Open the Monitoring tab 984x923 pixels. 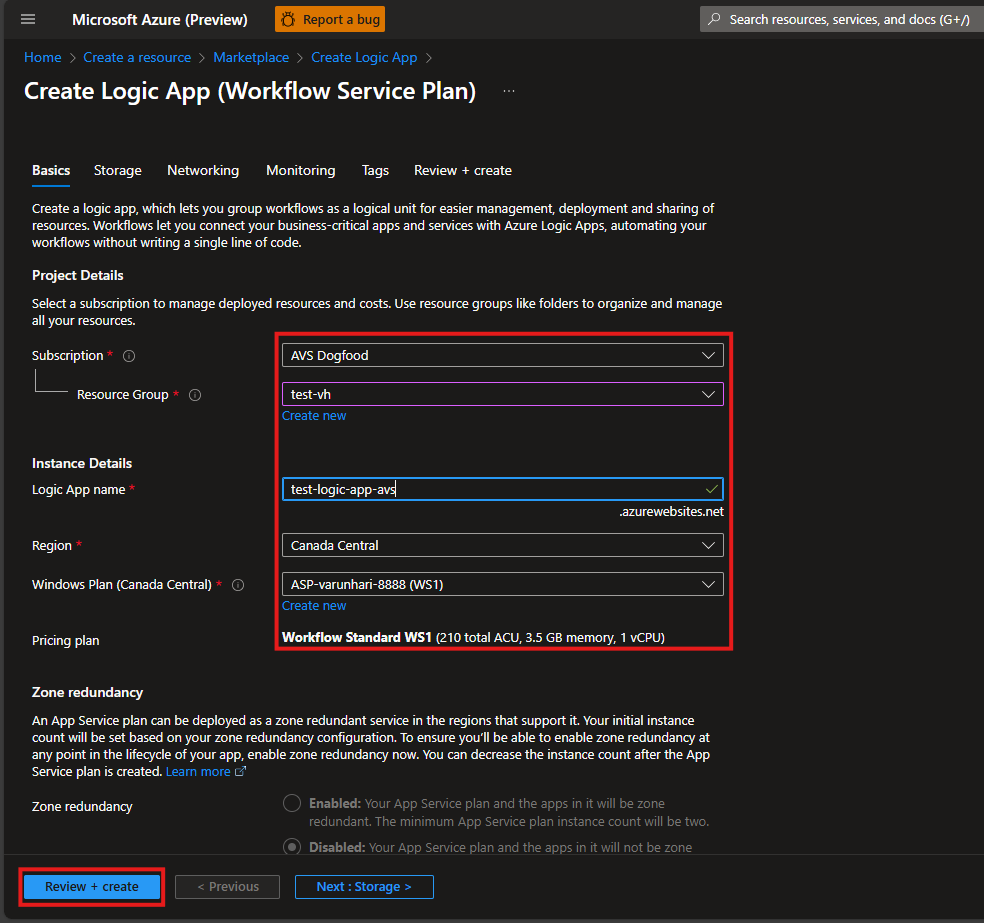pyautogui.click(x=300, y=171)
